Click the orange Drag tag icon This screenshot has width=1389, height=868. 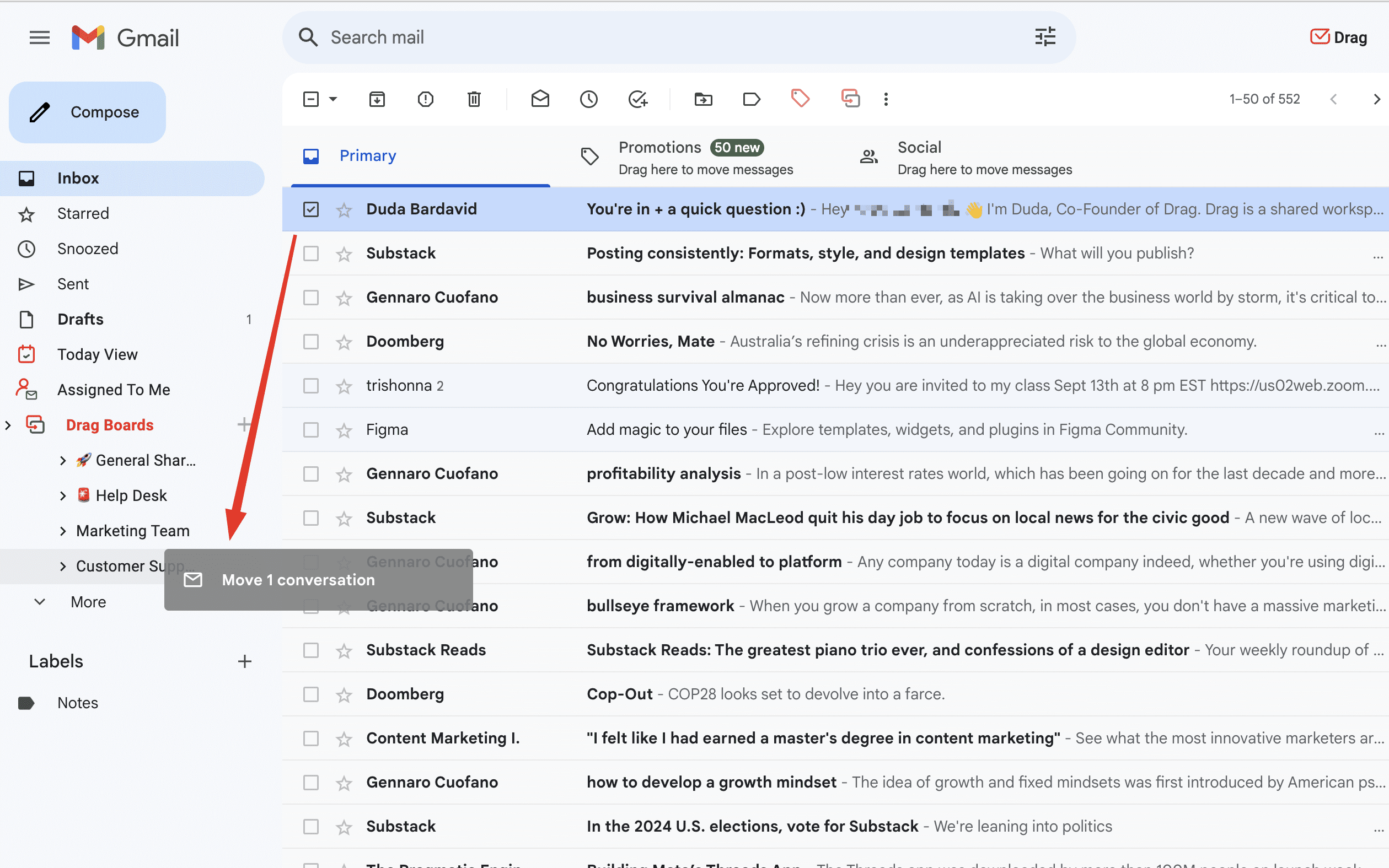(x=801, y=98)
